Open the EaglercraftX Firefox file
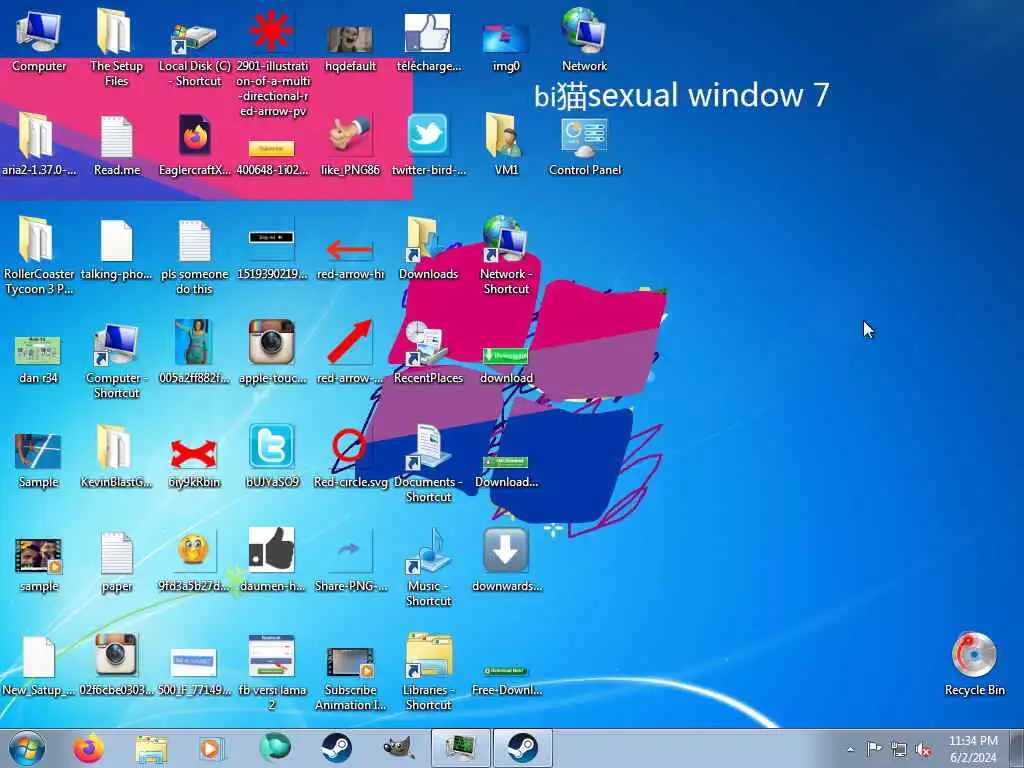Viewport: 1024px width, 768px height. click(194, 145)
